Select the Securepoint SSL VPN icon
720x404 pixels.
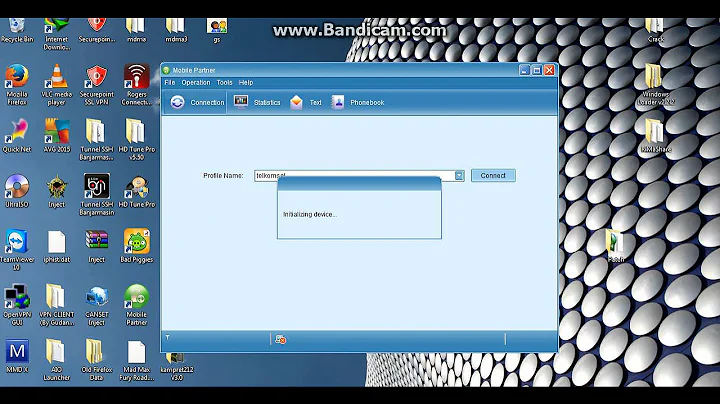pos(96,85)
